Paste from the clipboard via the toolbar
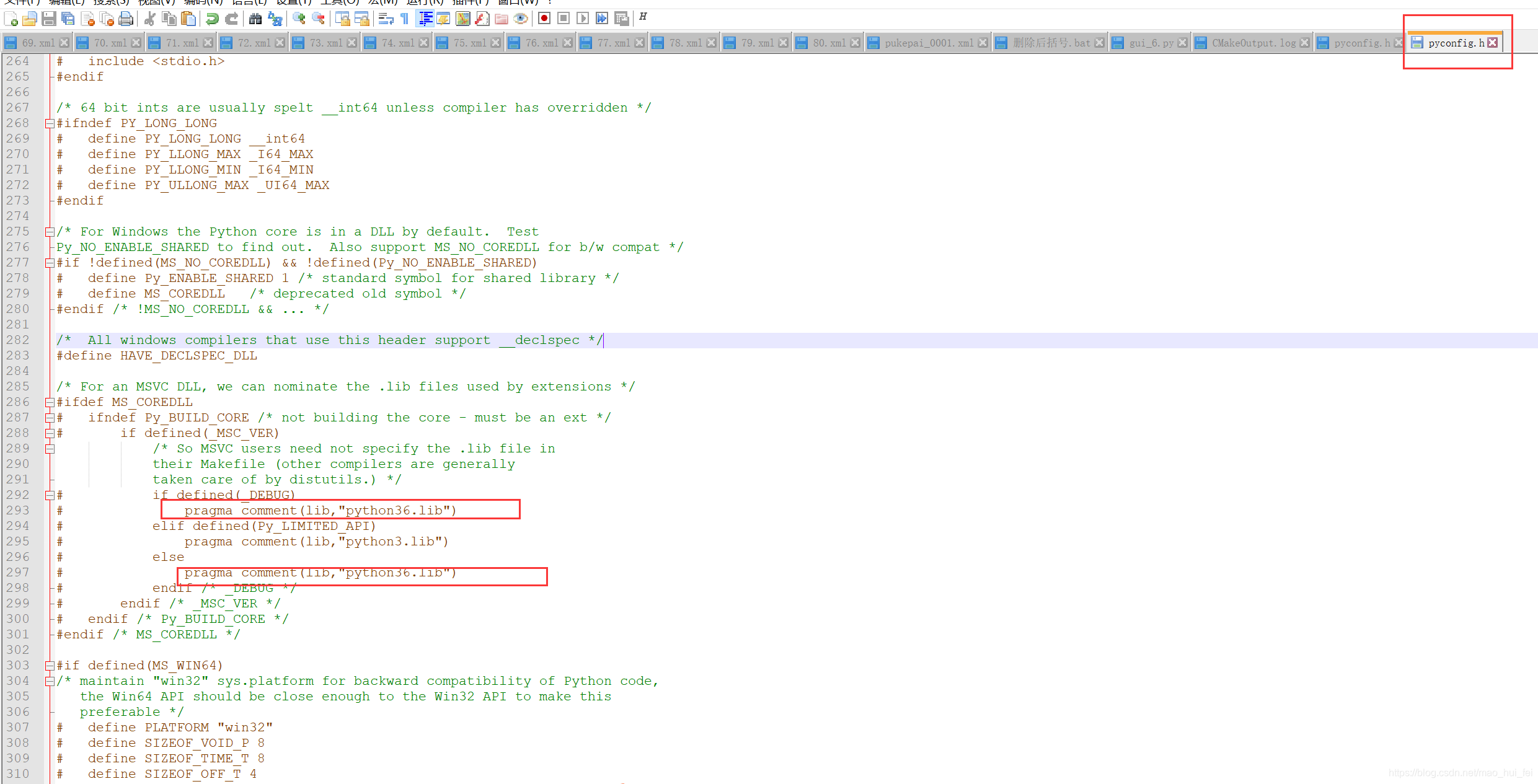Viewport: 1538px width, 784px height. click(x=188, y=19)
